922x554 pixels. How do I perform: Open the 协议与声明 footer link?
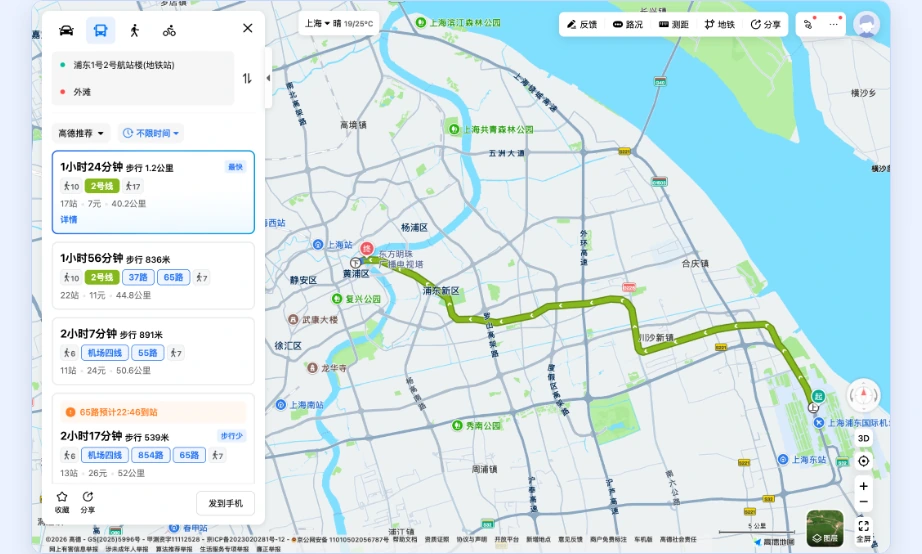point(472,539)
